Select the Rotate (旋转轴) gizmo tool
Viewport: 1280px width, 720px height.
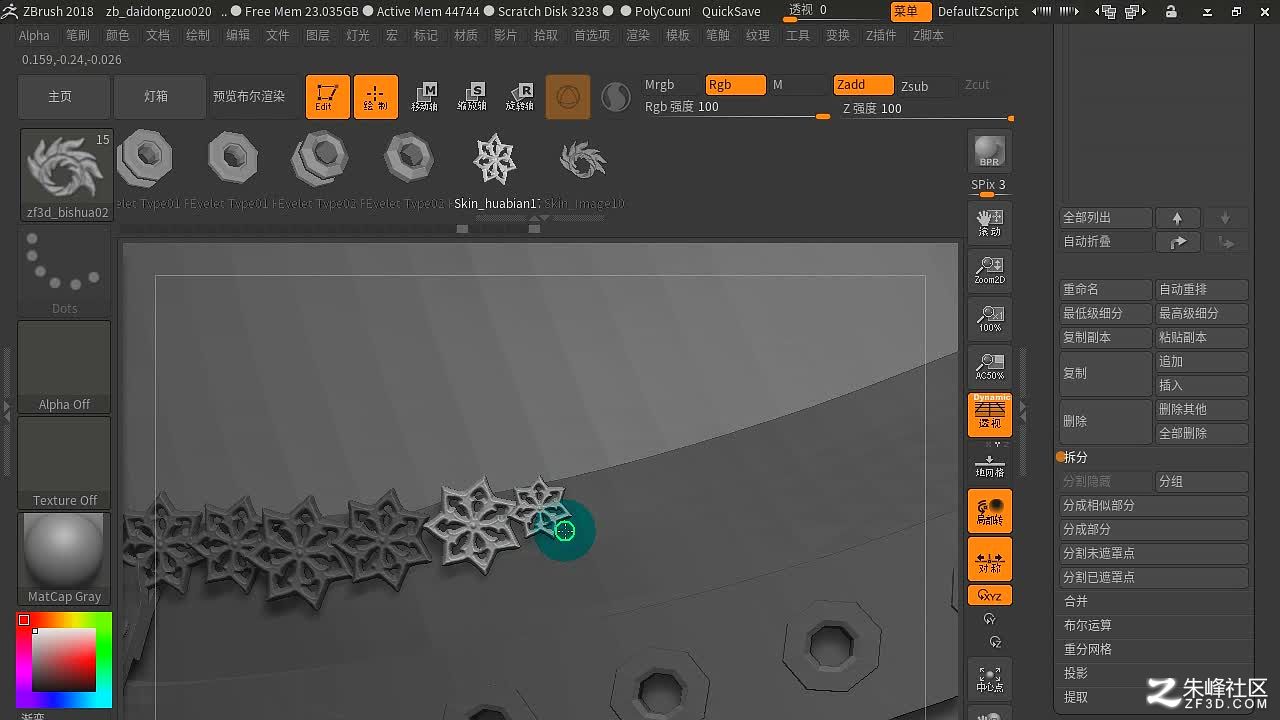[520, 97]
